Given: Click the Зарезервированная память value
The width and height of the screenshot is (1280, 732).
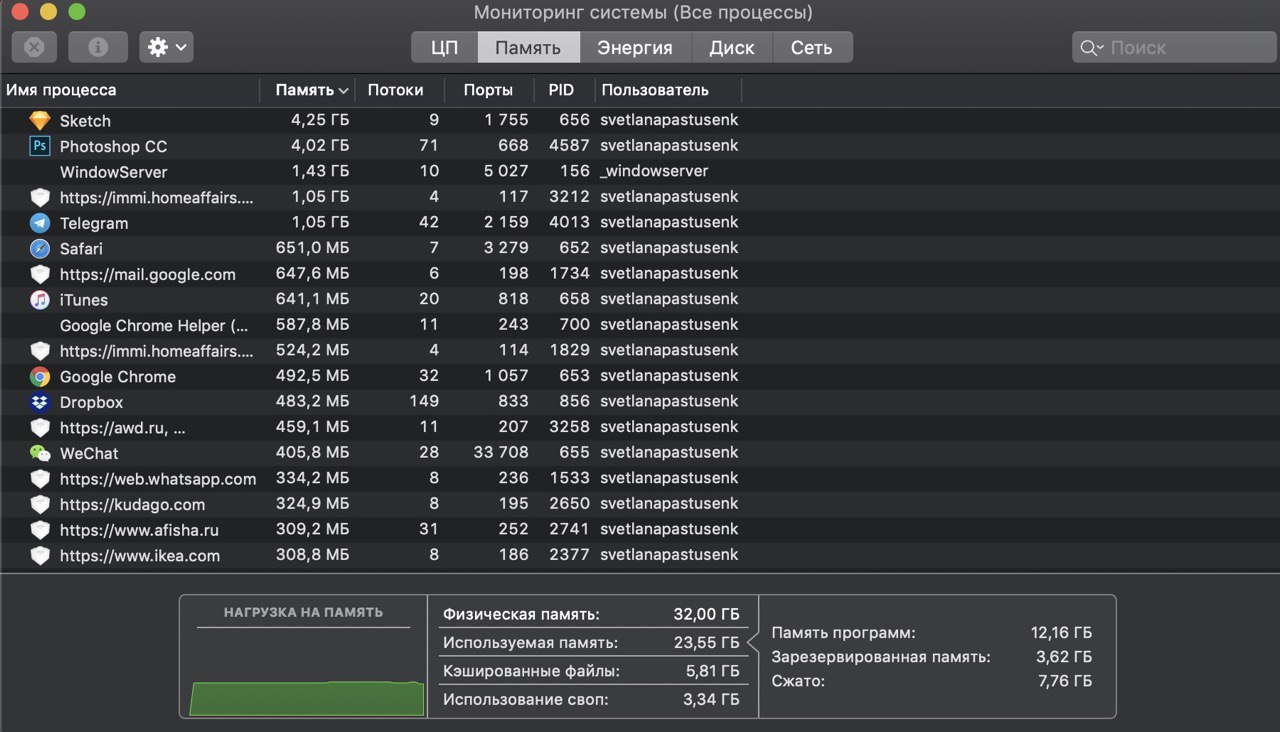Looking at the screenshot, I should click(1066, 657).
